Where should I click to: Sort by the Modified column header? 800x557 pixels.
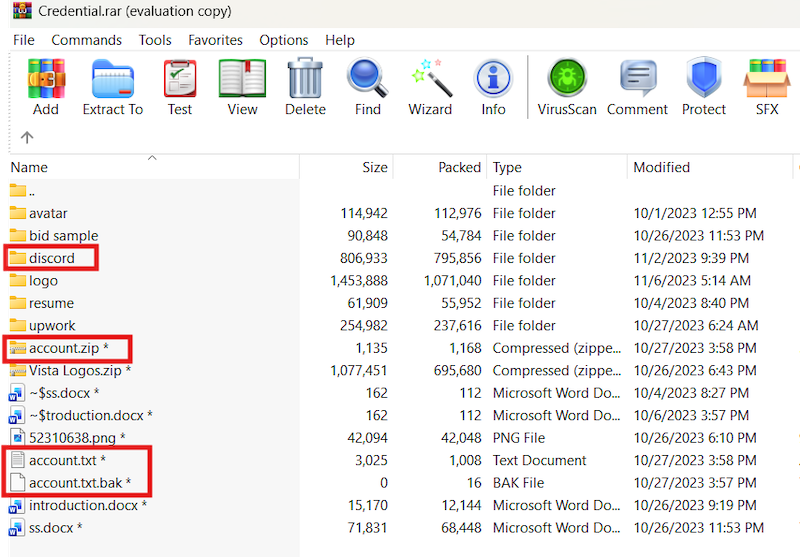coord(710,167)
